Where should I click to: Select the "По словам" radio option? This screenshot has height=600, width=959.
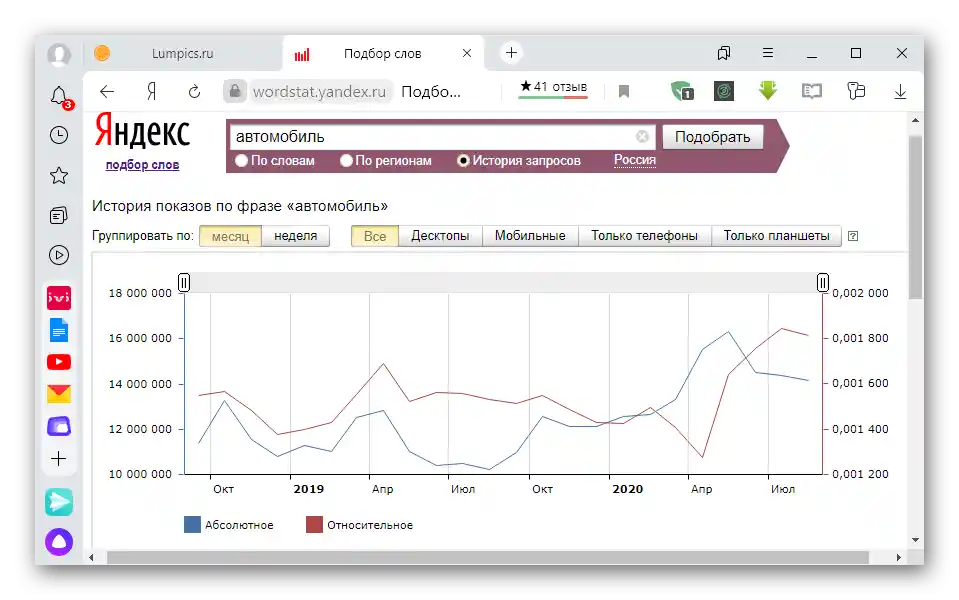click(x=241, y=160)
